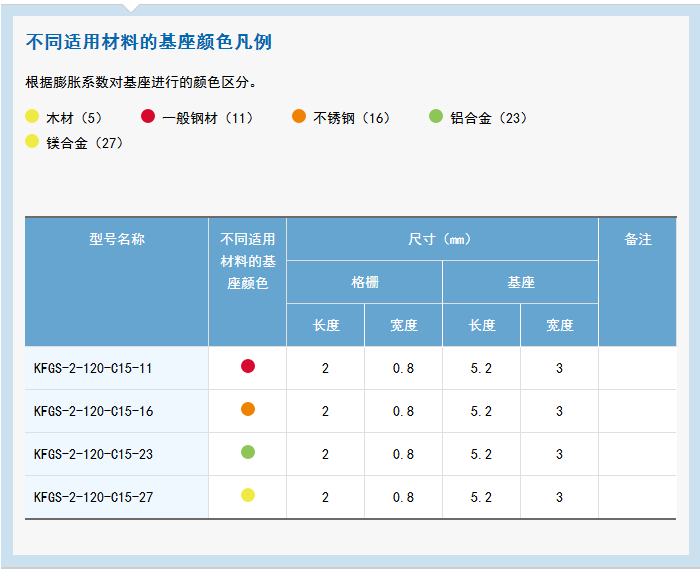This screenshot has height=572, width=700.
Task: Click the yellow dot in the KFGS-2-120-C15-27 row
Action: (248, 495)
